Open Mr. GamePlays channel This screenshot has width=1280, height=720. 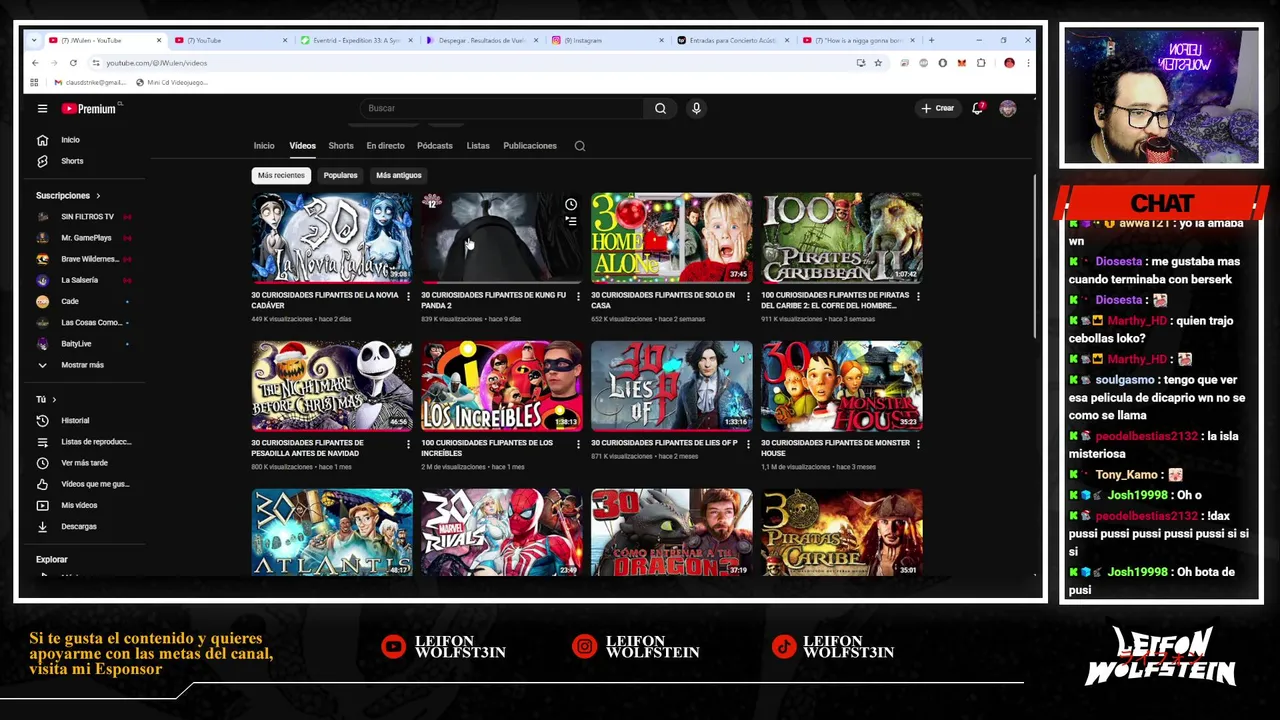coord(84,238)
